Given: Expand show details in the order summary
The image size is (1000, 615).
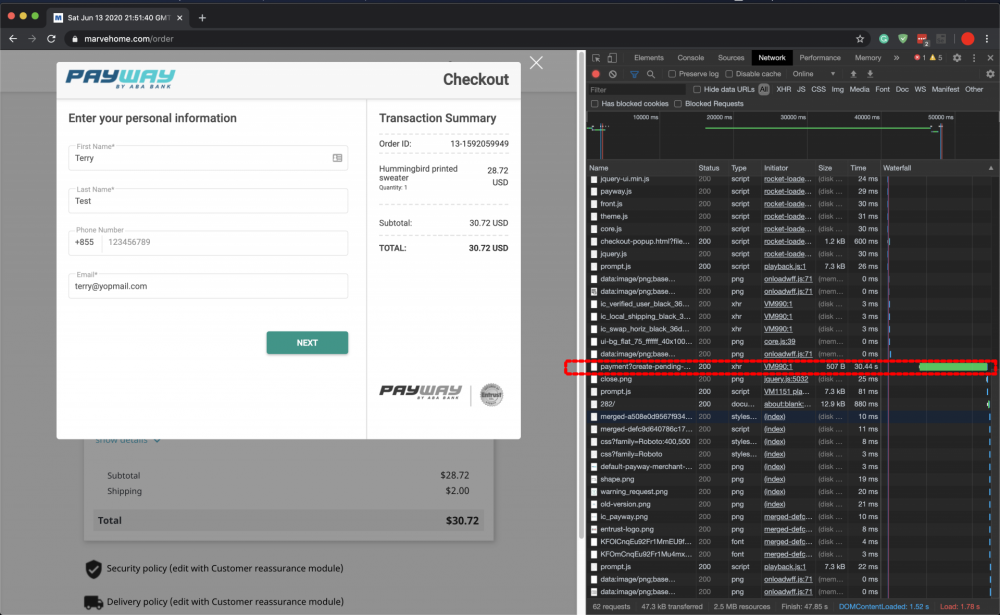Looking at the screenshot, I should [128, 440].
